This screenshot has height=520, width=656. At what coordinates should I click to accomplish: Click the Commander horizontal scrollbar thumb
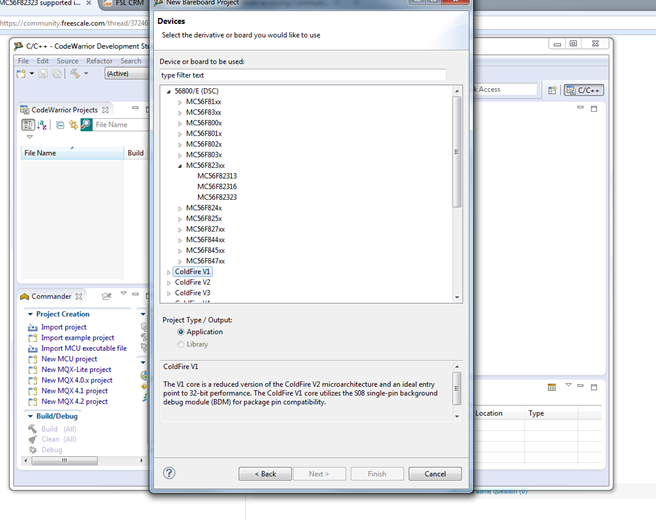pyautogui.click(x=64, y=461)
